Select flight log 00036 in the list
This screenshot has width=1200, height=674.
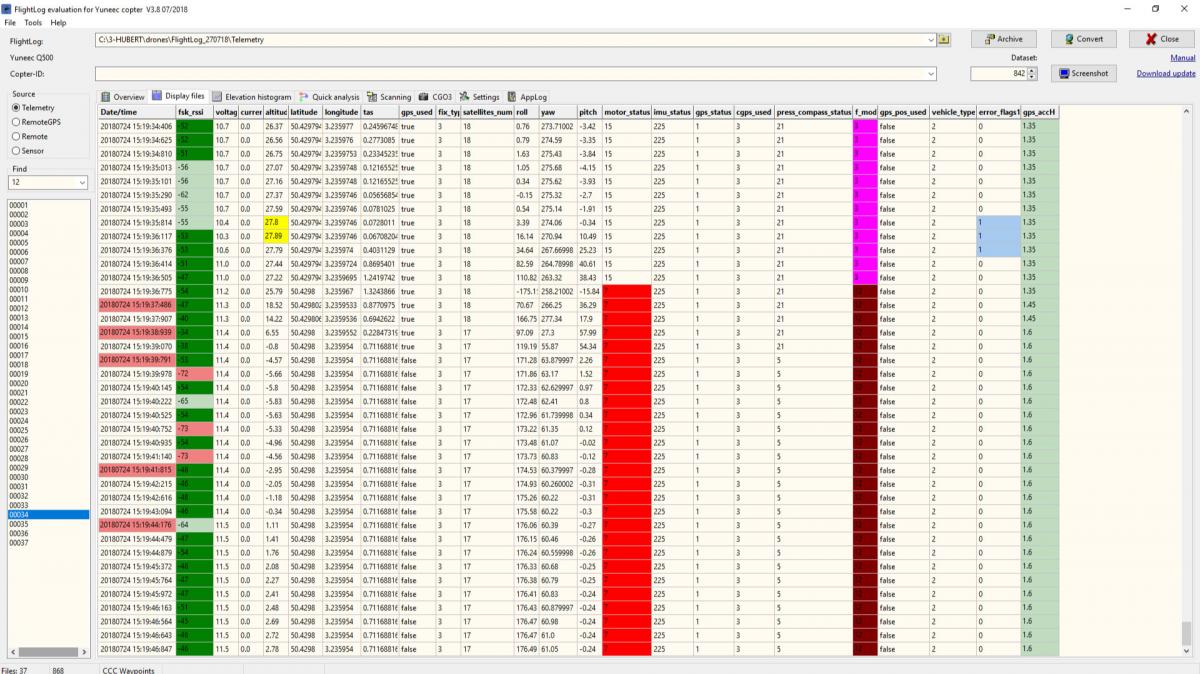(18, 534)
